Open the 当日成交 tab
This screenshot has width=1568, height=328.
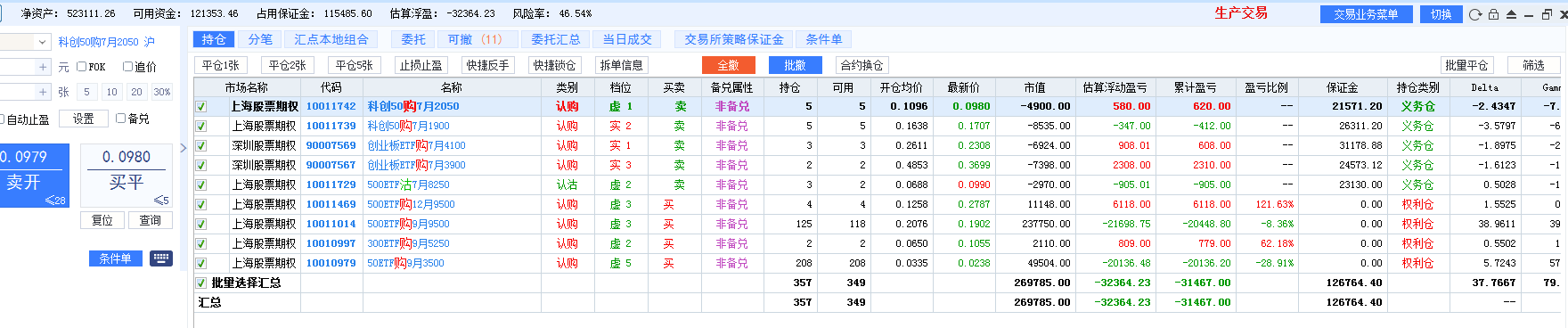click(627, 39)
